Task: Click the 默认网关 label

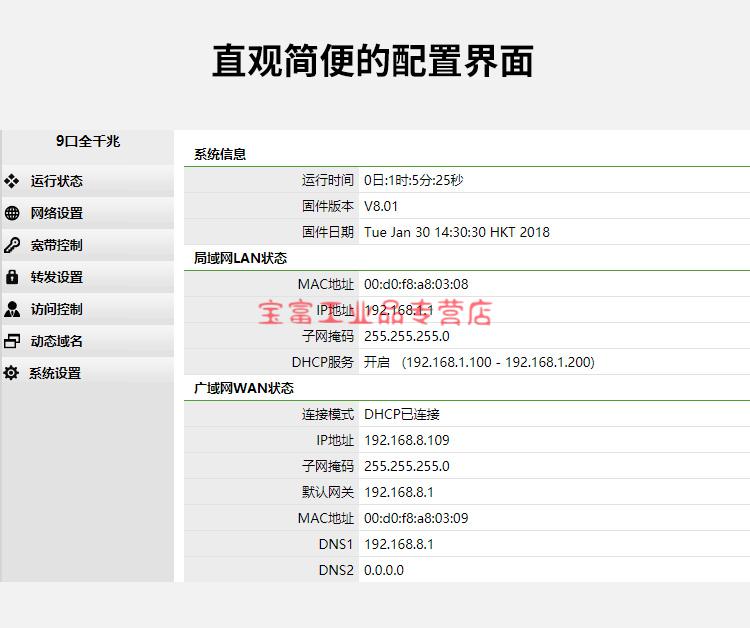Action: click(x=328, y=492)
